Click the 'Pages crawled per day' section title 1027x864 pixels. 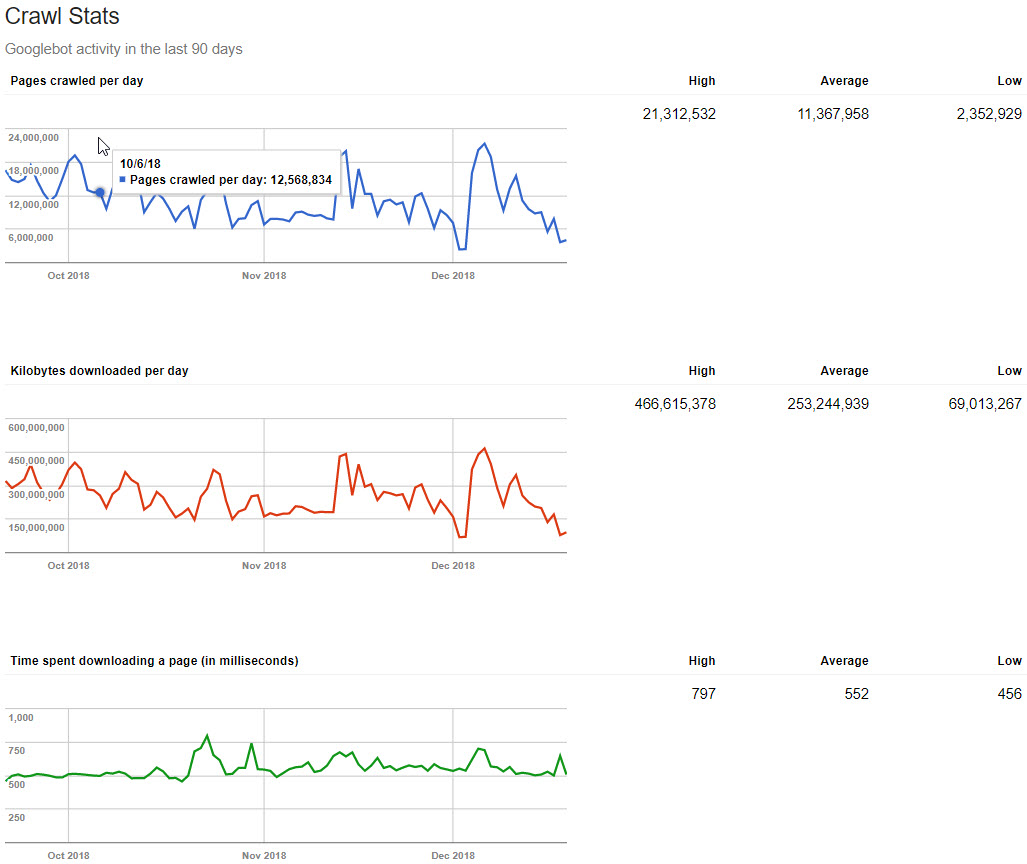pyautogui.click(x=77, y=81)
